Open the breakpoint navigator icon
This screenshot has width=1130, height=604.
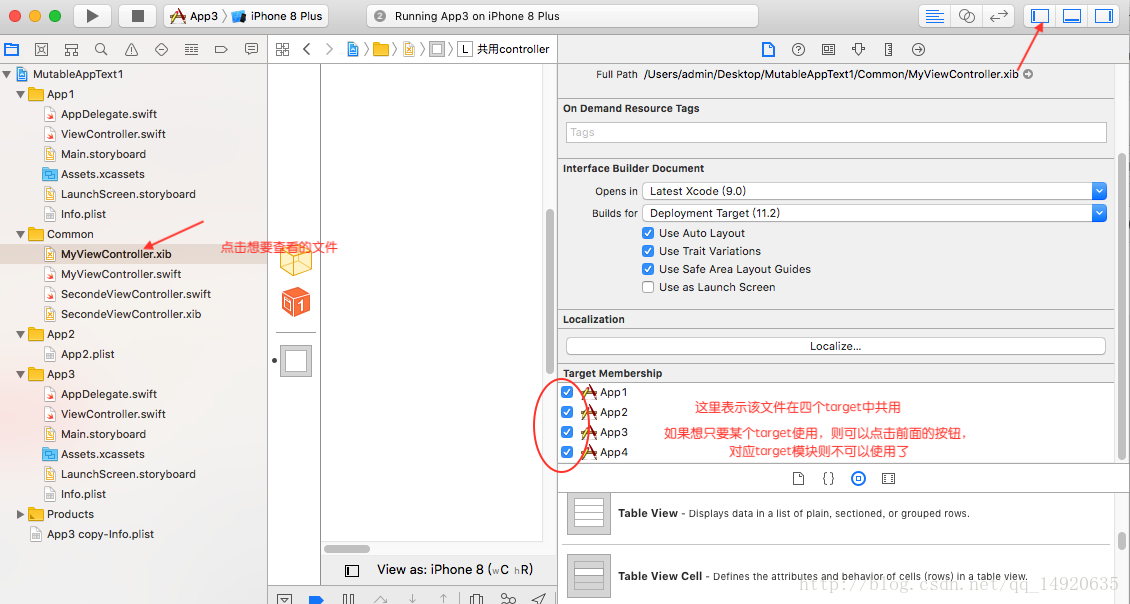click(221, 49)
